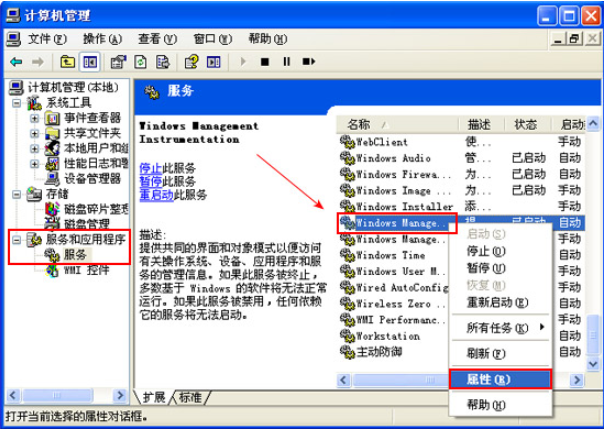The height and width of the screenshot is (431, 605).
Task: Select 服务 under 服务和应用程序
Action: click(x=75, y=255)
